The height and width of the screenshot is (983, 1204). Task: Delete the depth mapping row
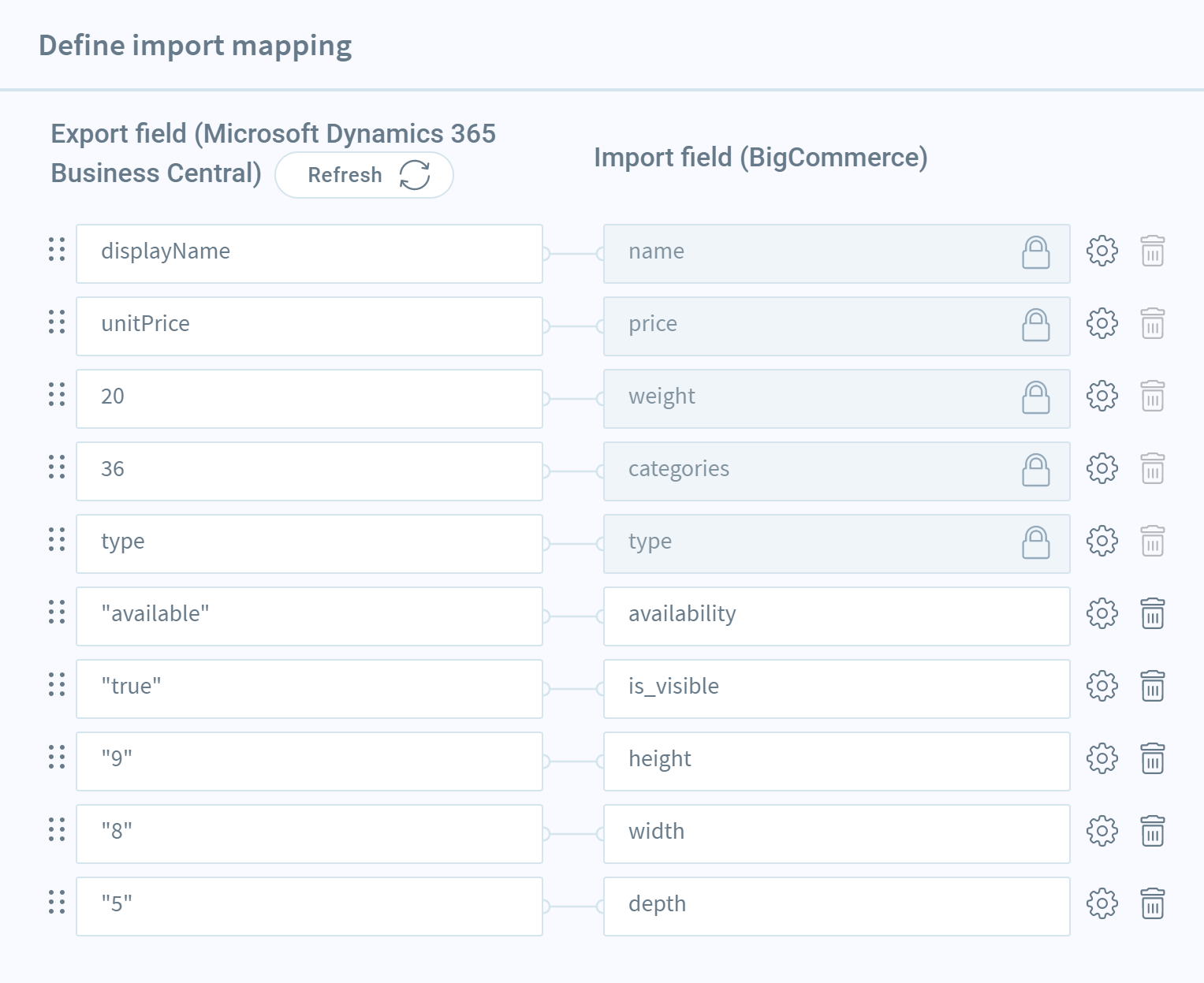1153,903
